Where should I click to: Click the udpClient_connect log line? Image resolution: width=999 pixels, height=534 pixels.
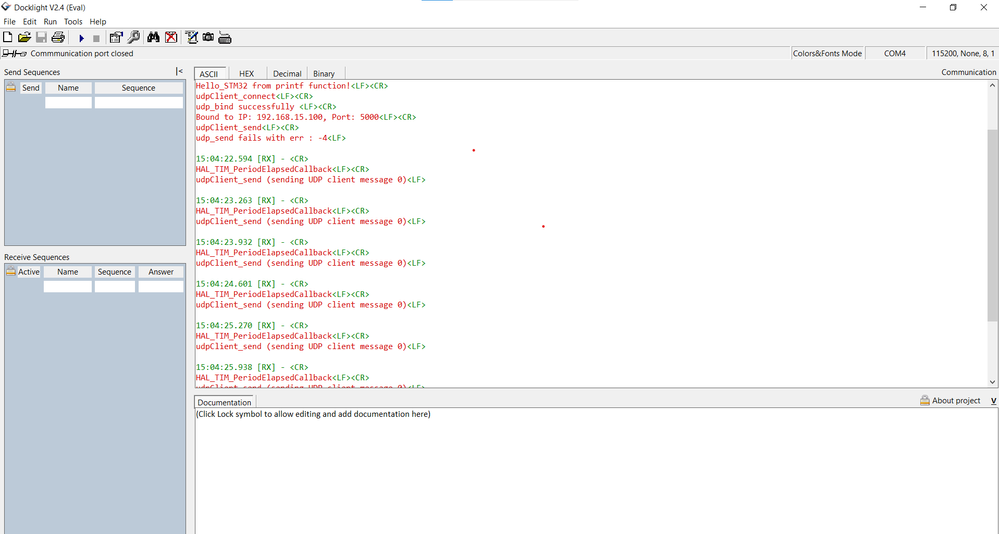click(x=254, y=96)
